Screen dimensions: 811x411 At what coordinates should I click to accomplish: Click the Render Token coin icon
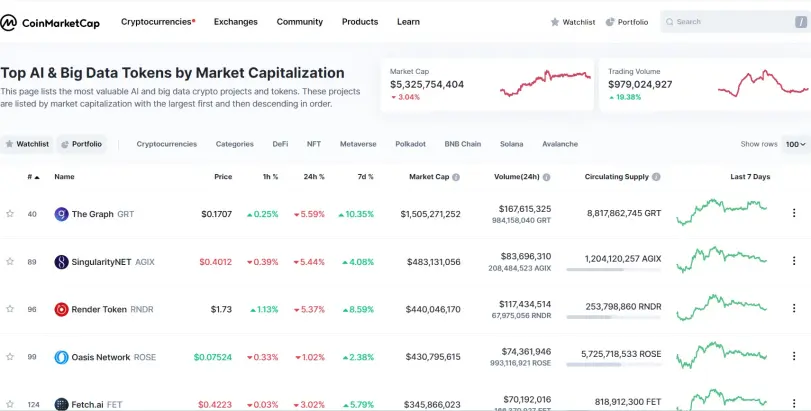coord(62,310)
